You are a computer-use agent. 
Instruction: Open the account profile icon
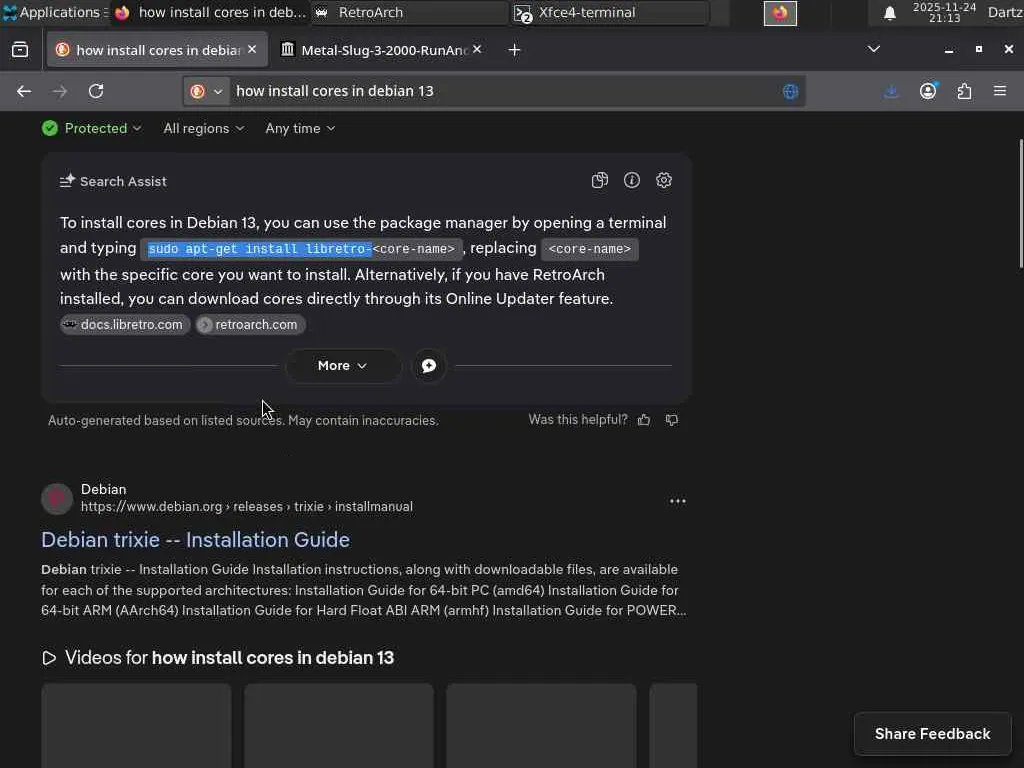tap(928, 91)
